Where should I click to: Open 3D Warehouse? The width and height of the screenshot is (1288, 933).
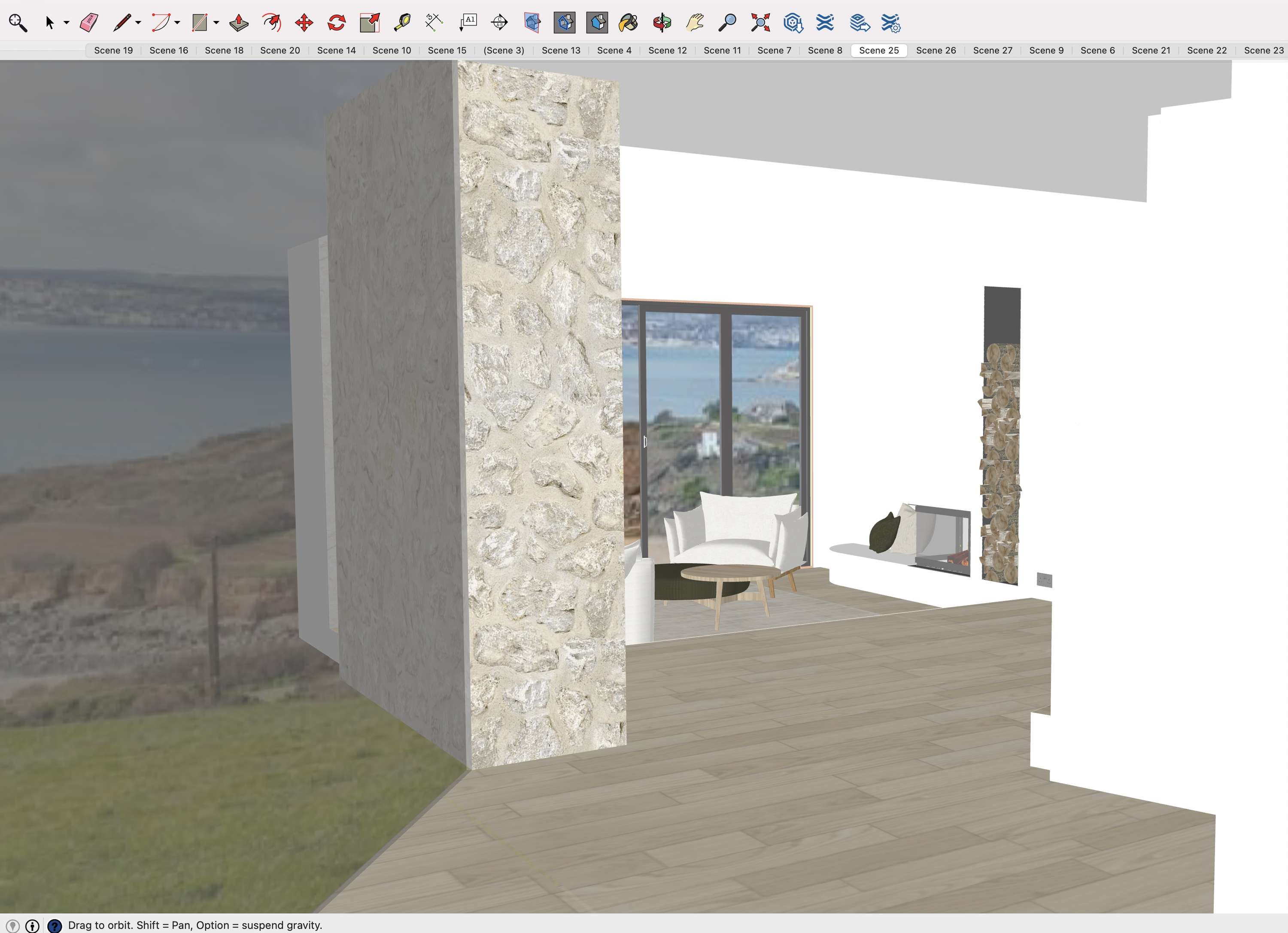click(793, 23)
